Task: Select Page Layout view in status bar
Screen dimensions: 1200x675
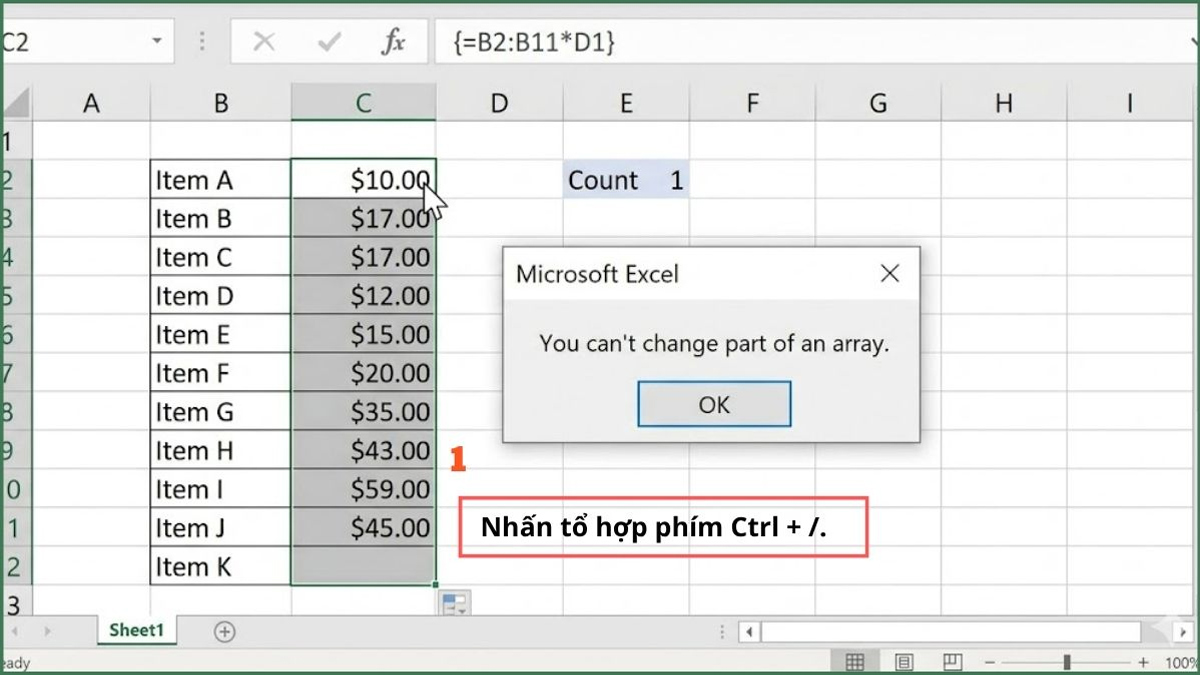Action: click(x=904, y=662)
